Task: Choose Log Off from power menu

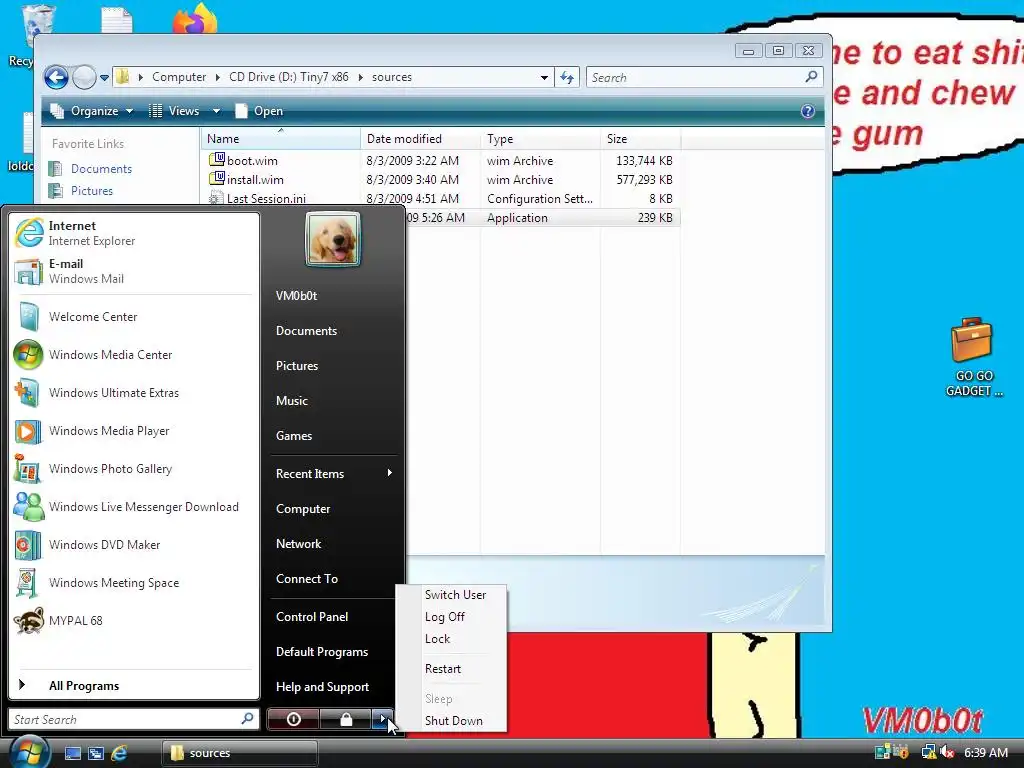Action: tap(445, 616)
